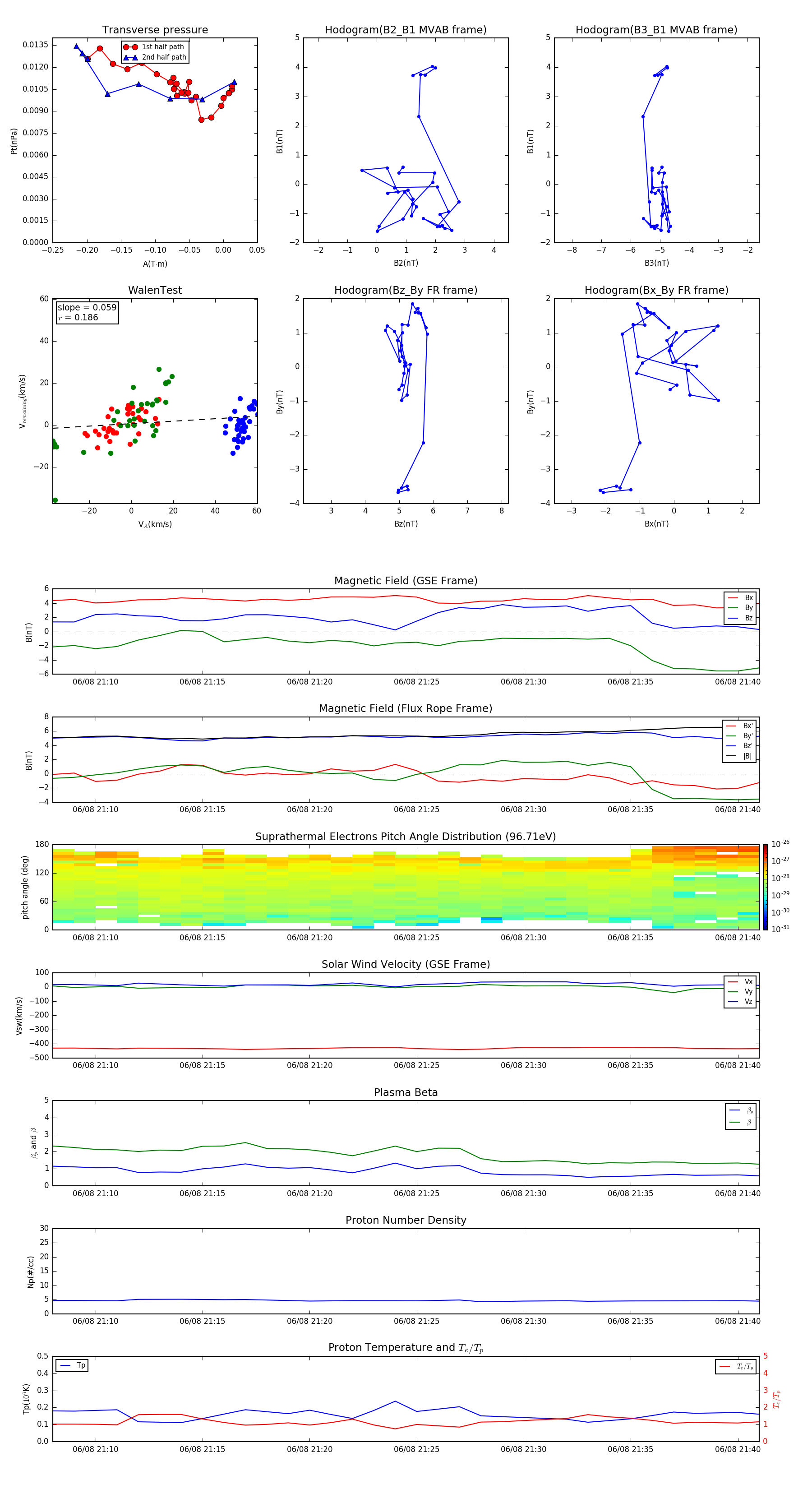Click the 'r = 0.186' annotation
This screenshot has width=812, height=1489.
tap(78, 317)
